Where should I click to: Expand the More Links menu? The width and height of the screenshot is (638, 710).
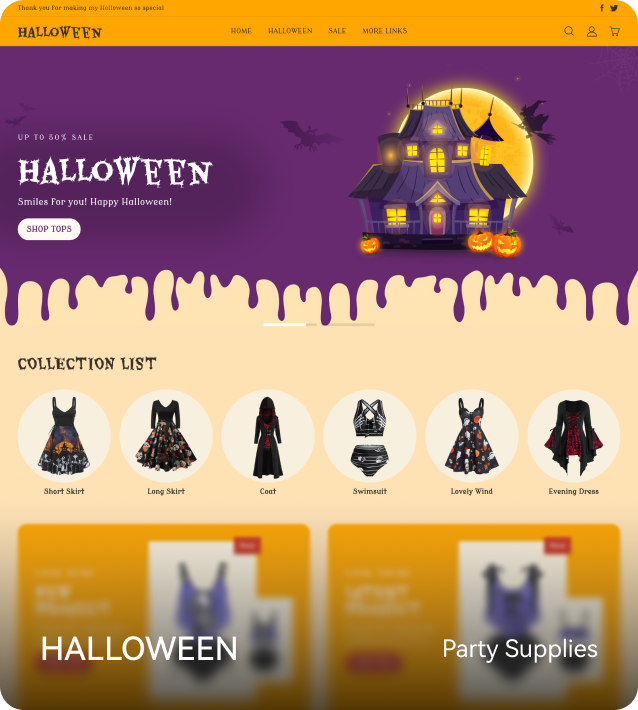tap(384, 31)
